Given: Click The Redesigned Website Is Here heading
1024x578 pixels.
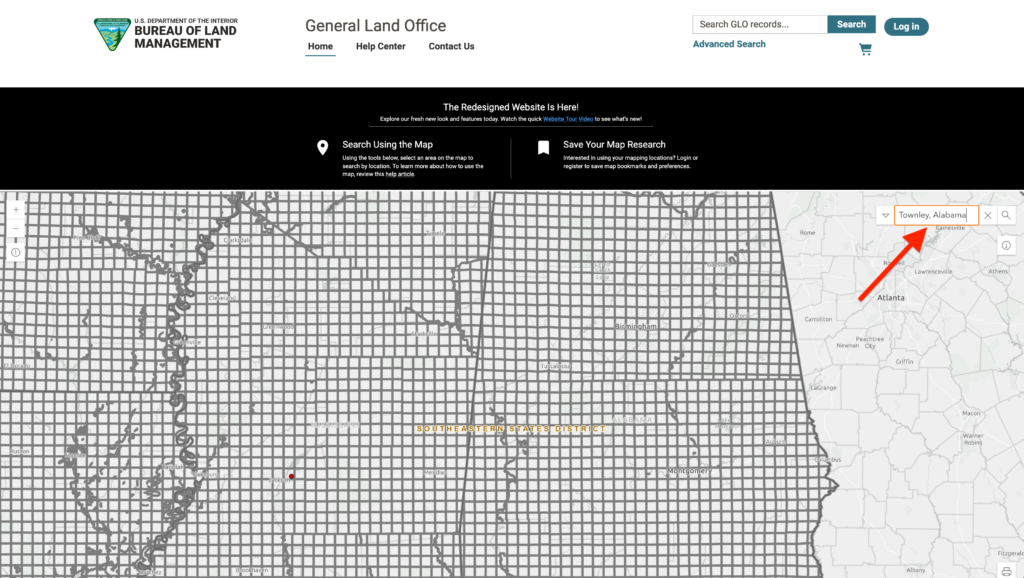Looking at the screenshot, I should pyautogui.click(x=511, y=107).
